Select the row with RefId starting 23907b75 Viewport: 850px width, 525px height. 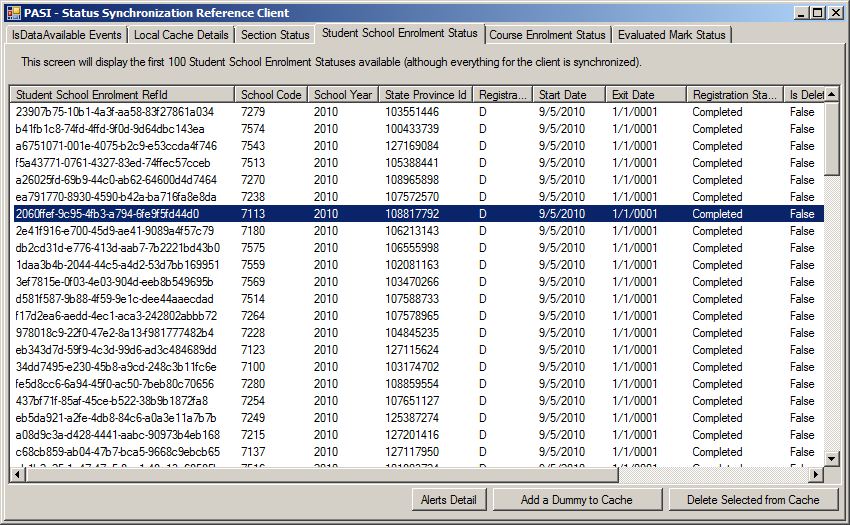[115, 112]
